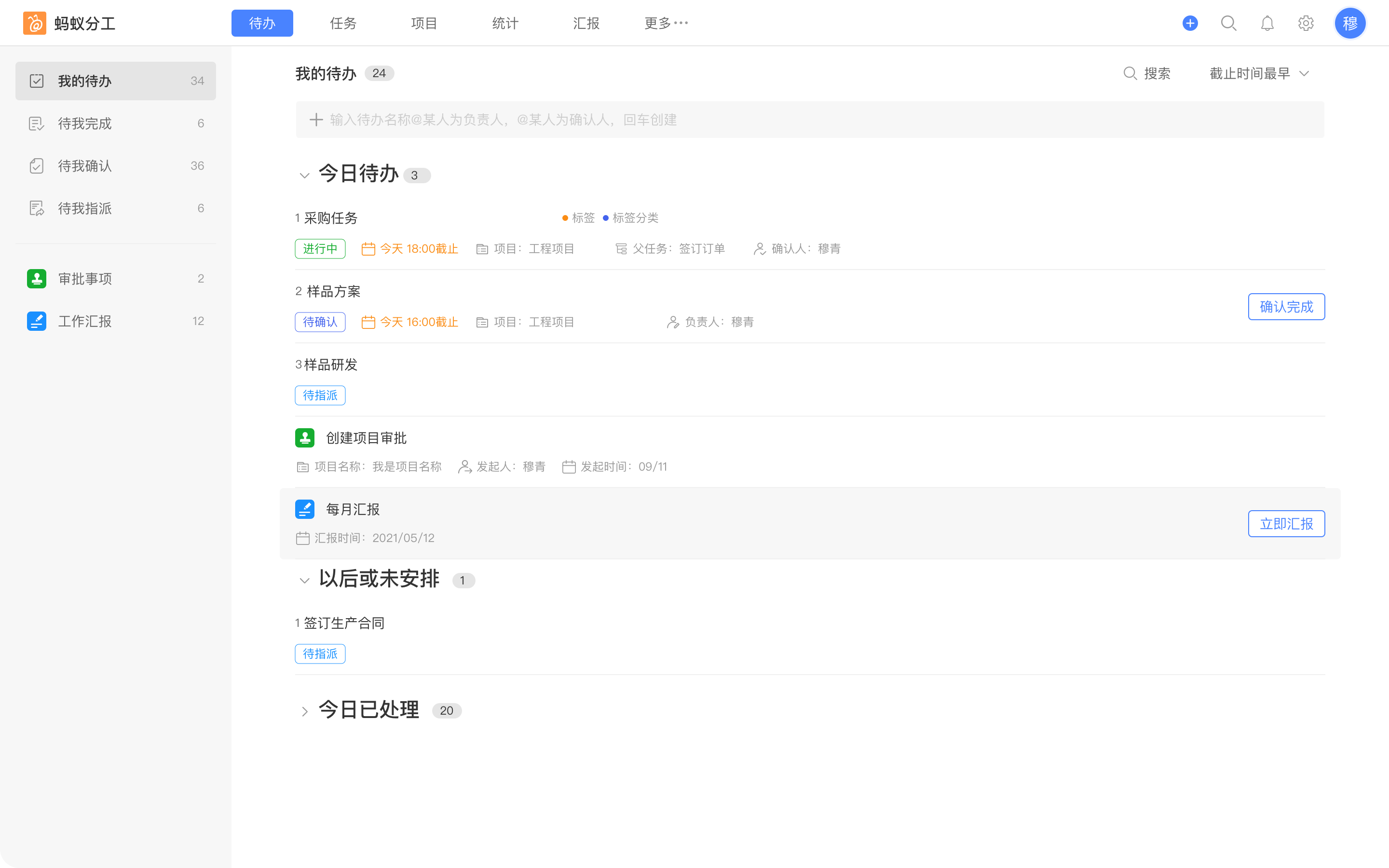This screenshot has height=868, width=1389.
Task: Click the search magnifier beside 搜索
Action: [1130, 73]
